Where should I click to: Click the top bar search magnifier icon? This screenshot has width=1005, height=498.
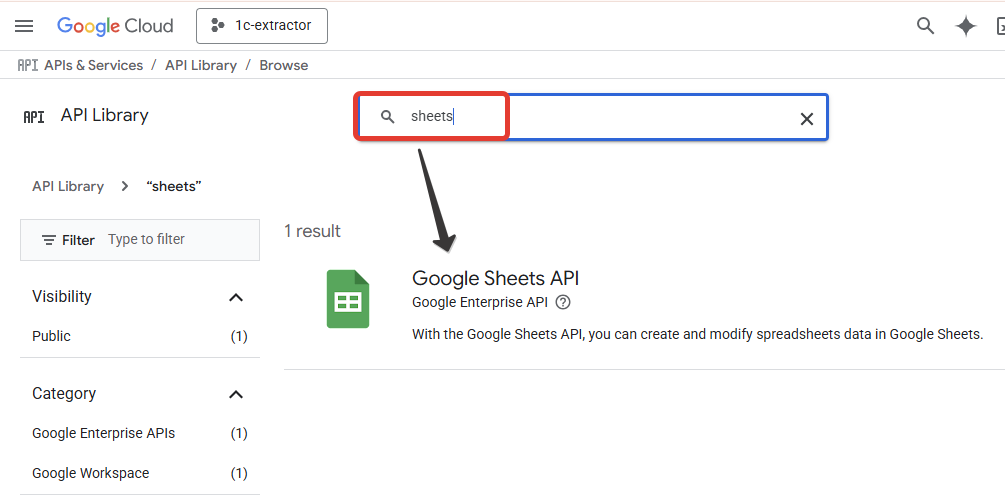point(926,26)
